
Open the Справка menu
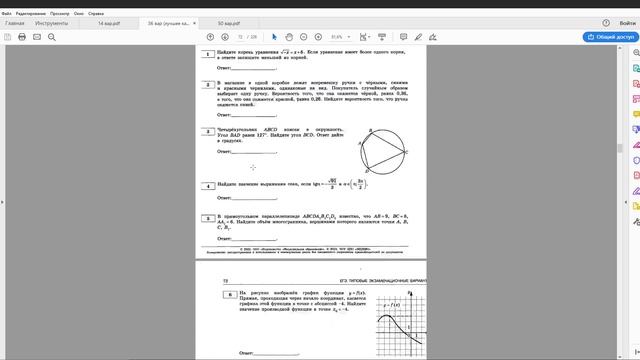pos(96,13)
